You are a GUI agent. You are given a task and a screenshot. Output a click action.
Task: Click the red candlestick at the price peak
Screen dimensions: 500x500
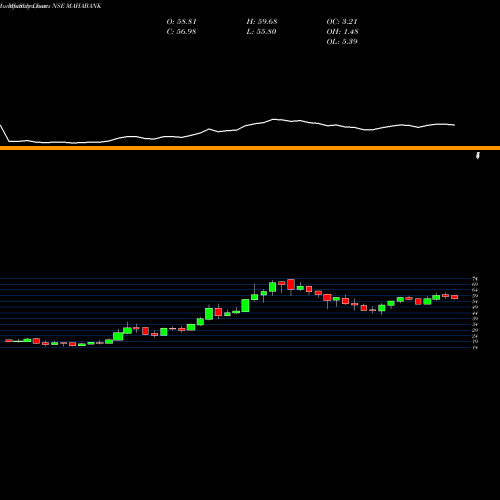[291, 284]
